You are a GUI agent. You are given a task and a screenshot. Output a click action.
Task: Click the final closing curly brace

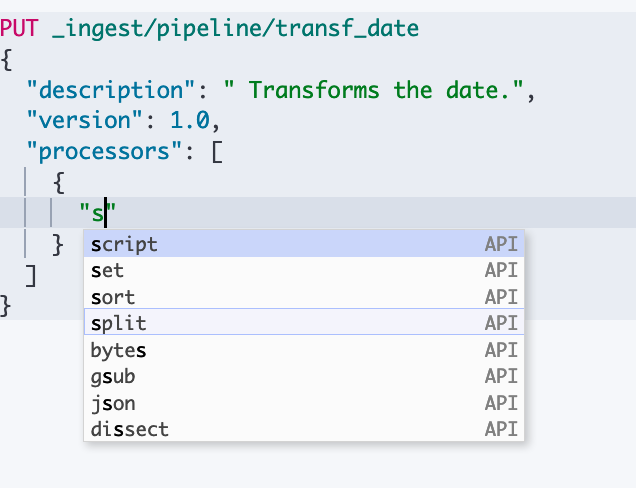pos(6,303)
